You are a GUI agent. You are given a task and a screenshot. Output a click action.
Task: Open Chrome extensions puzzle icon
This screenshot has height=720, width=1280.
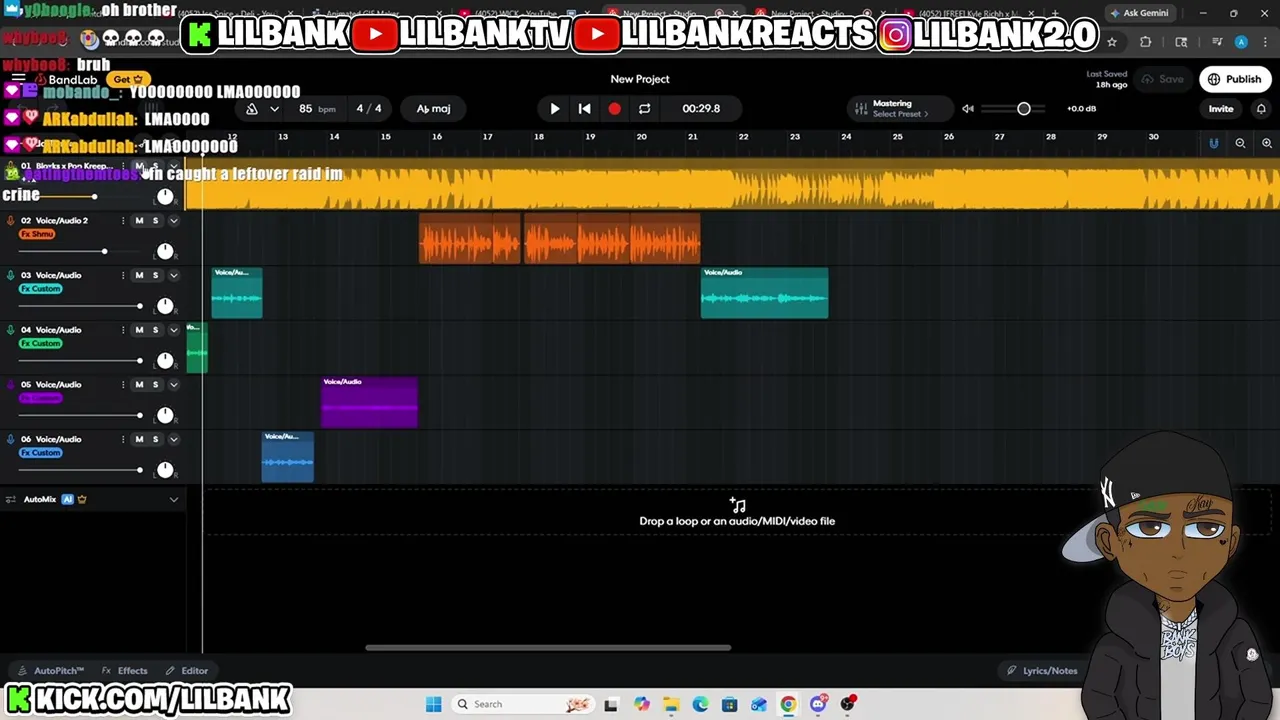[x=1146, y=42]
